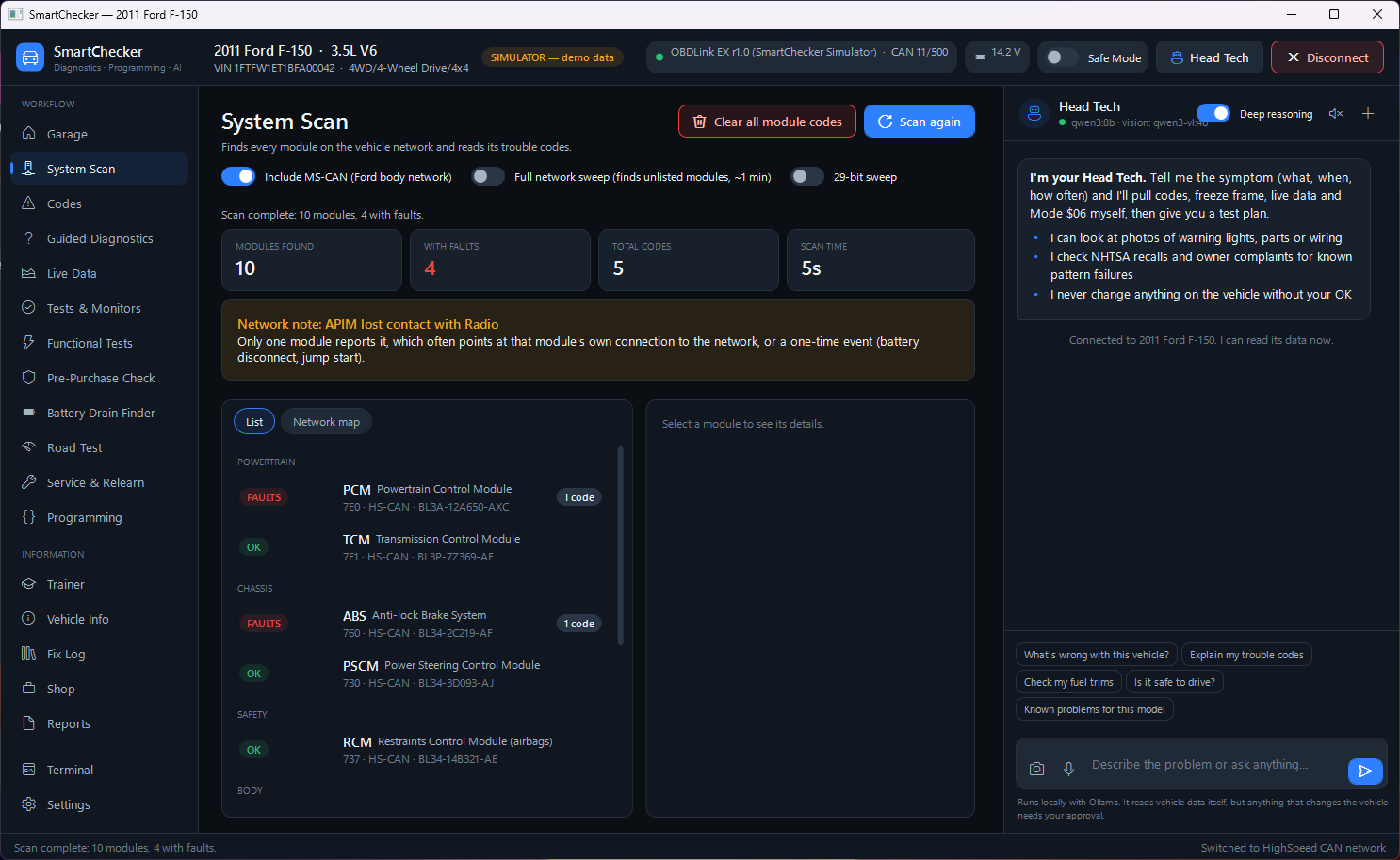
Task: Enable Full network sweep toggle
Action: [488, 176]
